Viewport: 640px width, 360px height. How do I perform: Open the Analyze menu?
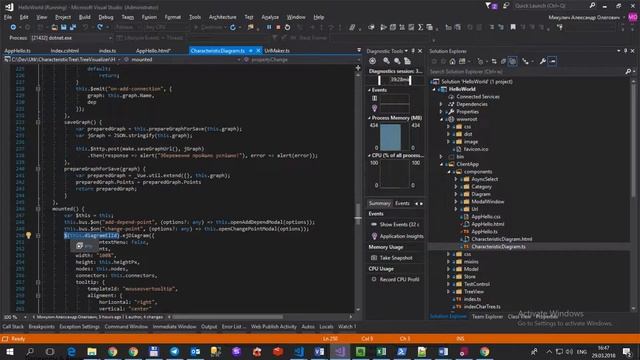click(270, 17)
